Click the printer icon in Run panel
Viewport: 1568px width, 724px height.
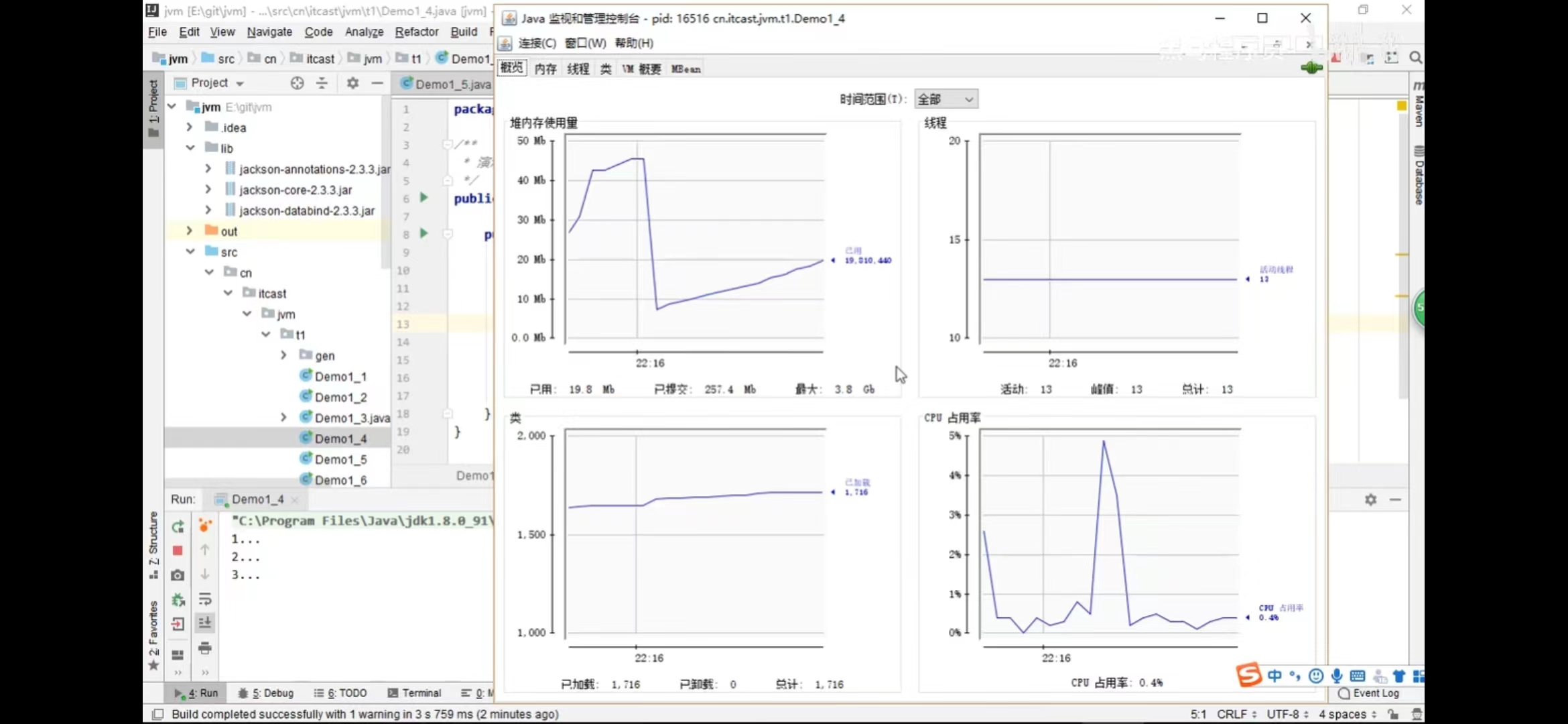pyautogui.click(x=205, y=648)
